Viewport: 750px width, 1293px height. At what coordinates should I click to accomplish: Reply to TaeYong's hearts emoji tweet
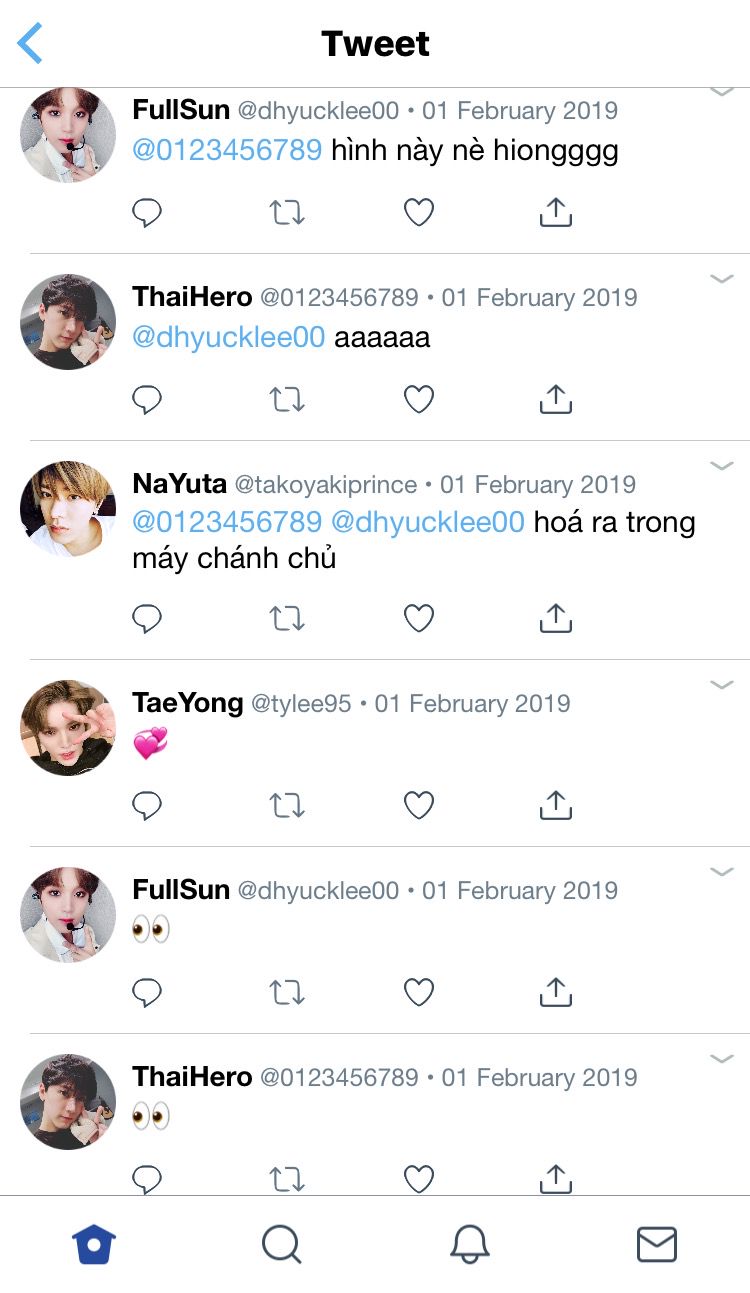click(147, 805)
